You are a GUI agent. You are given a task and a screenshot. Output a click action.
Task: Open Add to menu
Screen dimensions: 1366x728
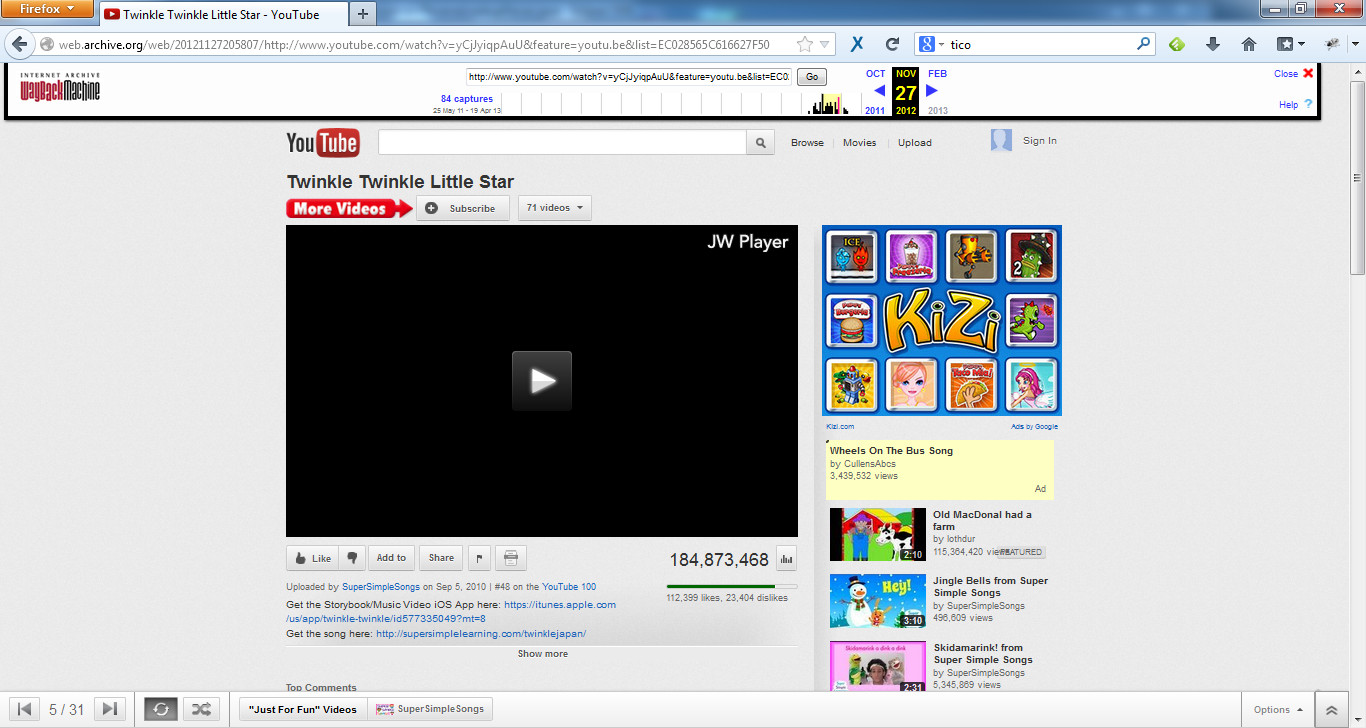391,558
